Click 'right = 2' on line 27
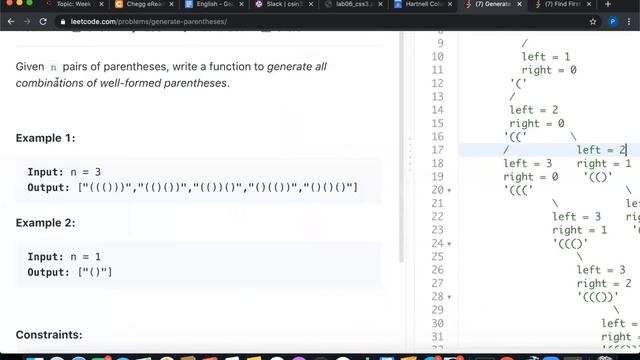 coord(604,283)
